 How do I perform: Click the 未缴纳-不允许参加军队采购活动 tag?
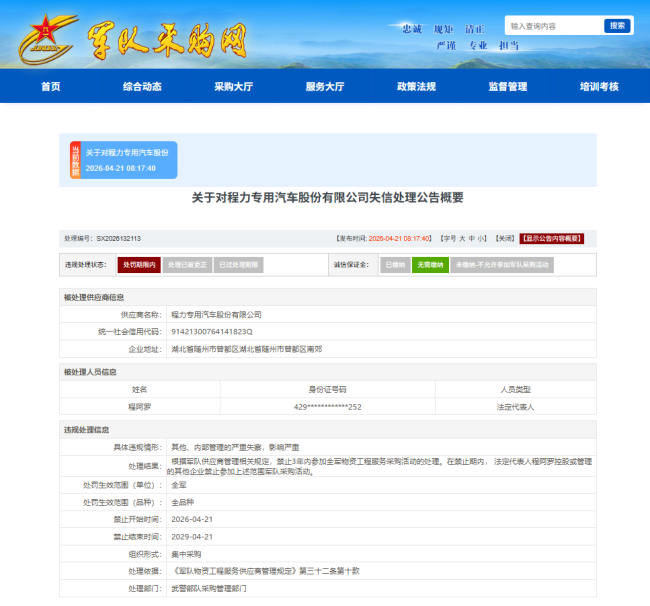tap(502, 265)
